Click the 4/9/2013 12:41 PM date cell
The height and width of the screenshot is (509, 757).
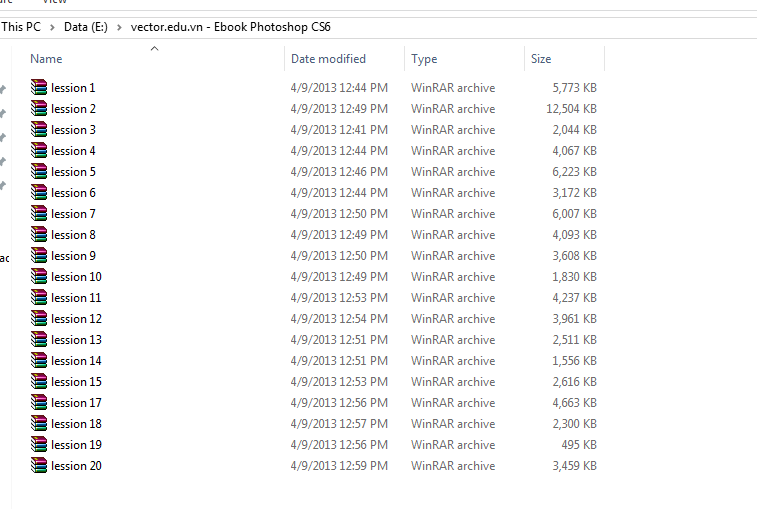[339, 129]
